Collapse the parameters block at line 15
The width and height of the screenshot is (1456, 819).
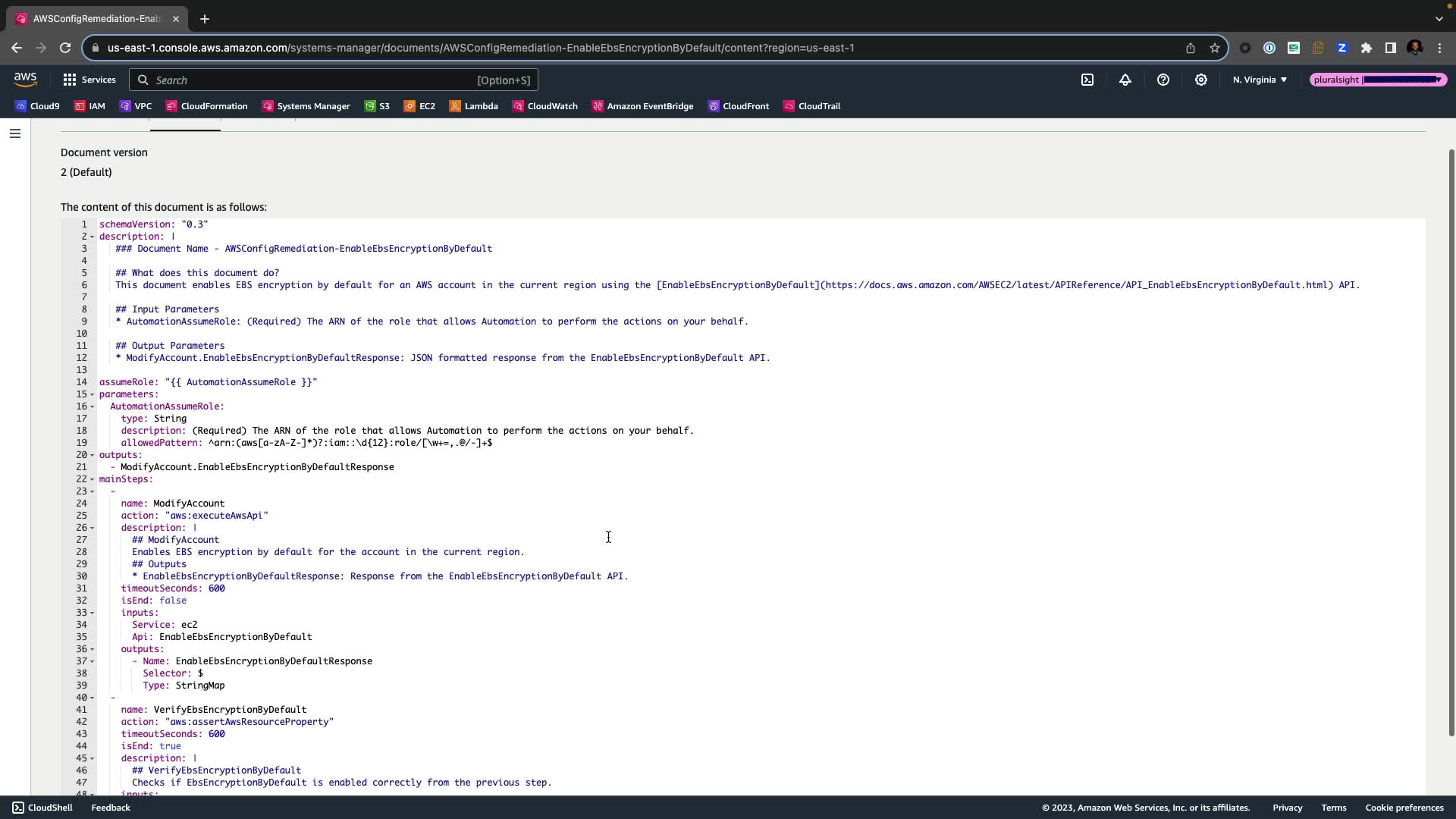[x=93, y=394]
